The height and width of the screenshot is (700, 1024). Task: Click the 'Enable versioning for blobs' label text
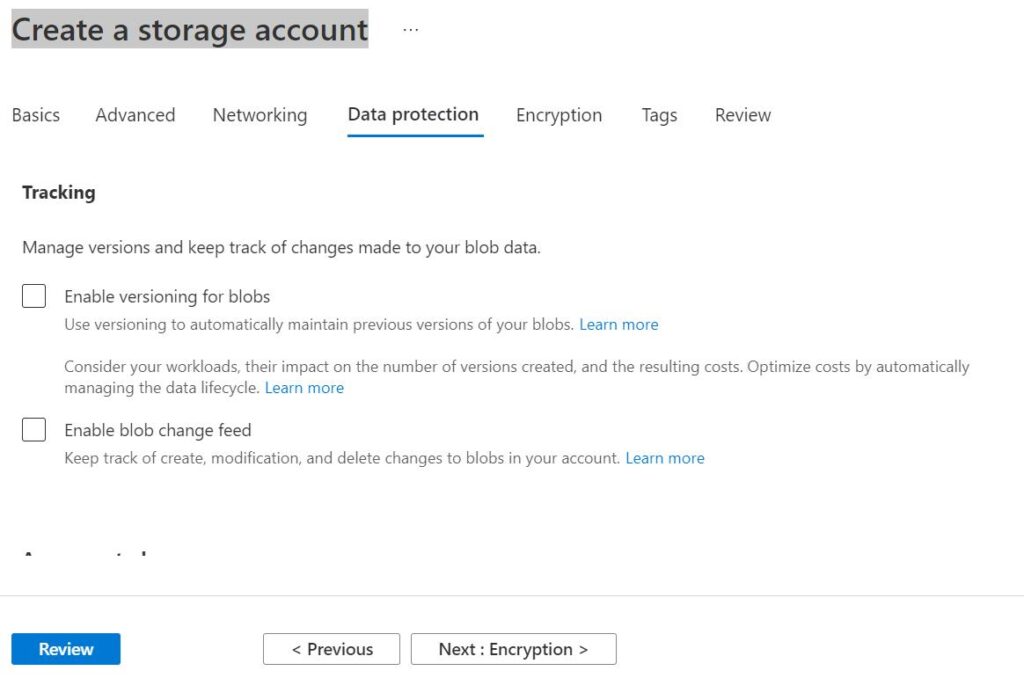(x=167, y=296)
